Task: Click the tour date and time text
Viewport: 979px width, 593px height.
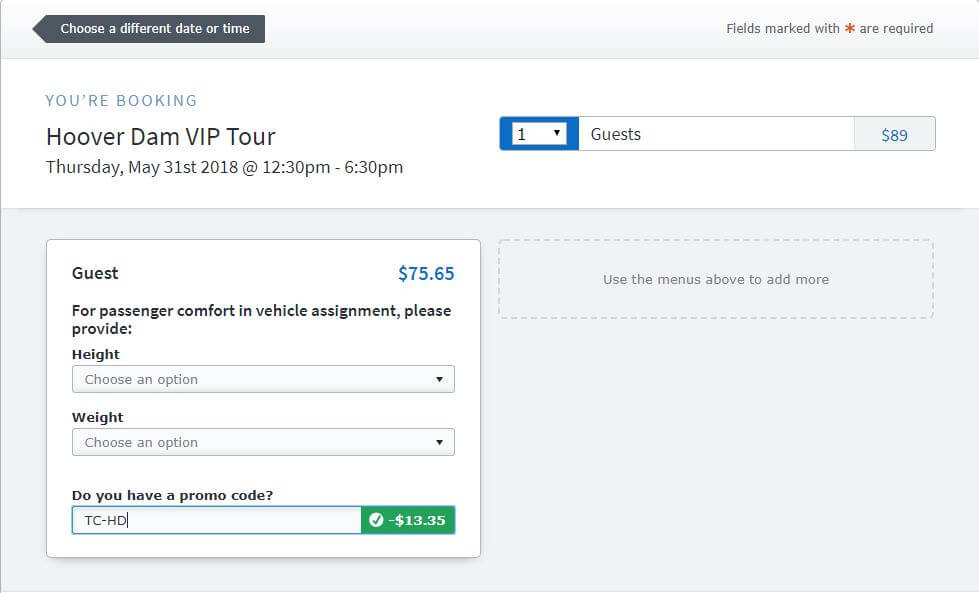Action: [224, 167]
